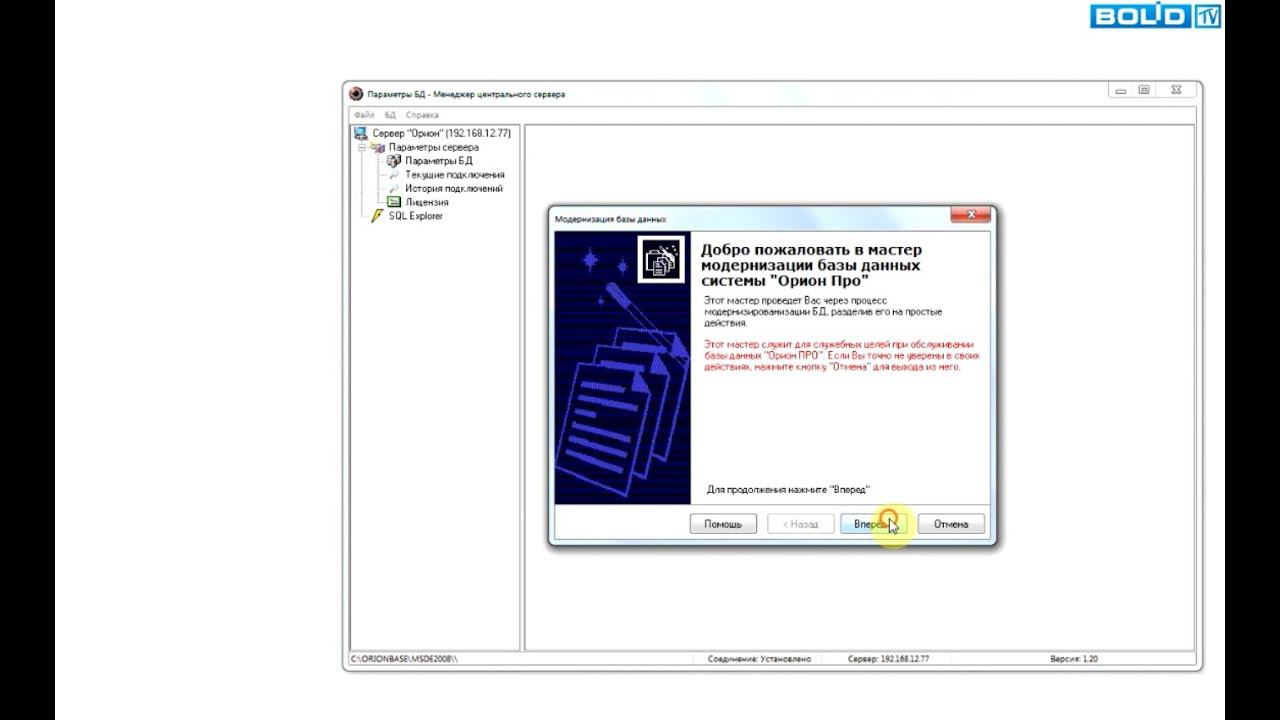Click the Параметры БД database icon
This screenshot has height=720, width=1280.
click(x=394, y=161)
